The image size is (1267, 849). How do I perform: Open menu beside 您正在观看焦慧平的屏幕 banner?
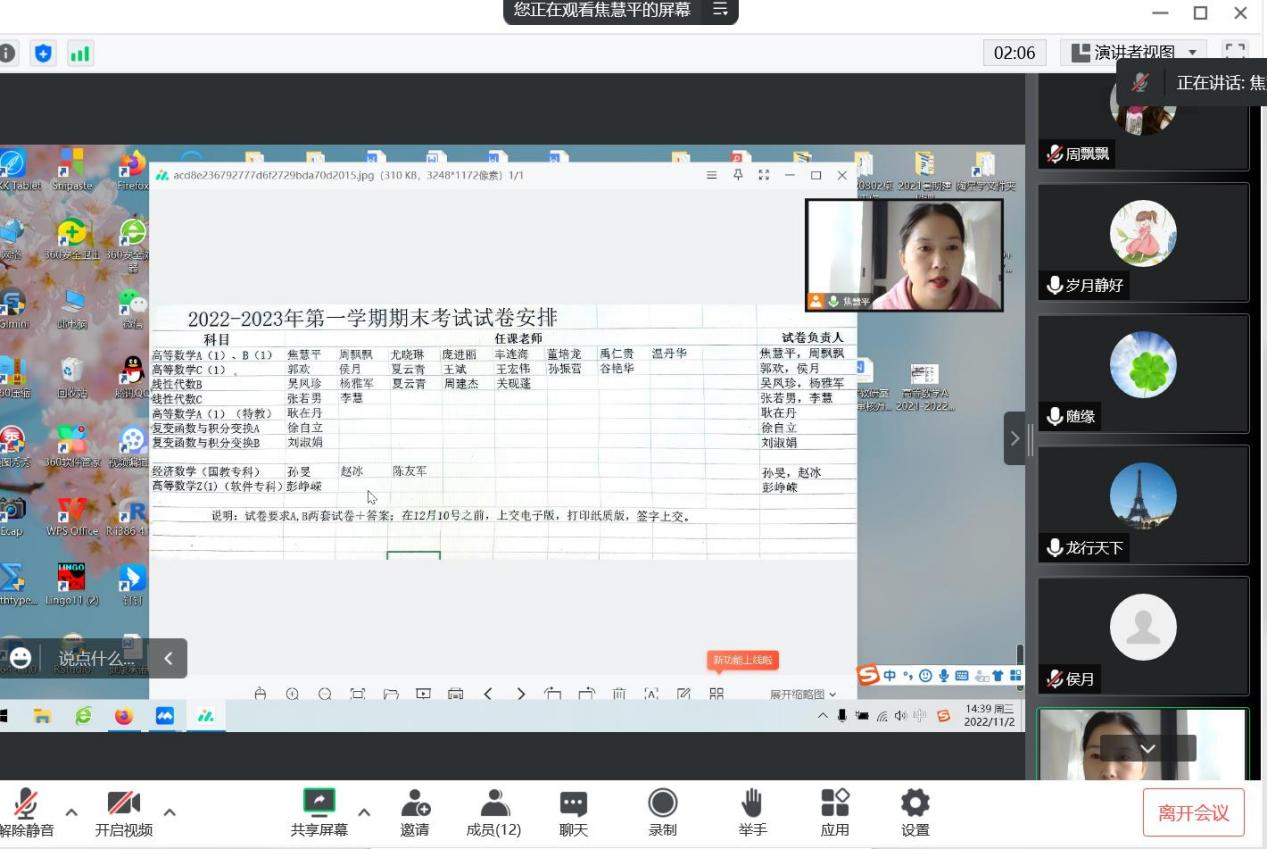720,10
